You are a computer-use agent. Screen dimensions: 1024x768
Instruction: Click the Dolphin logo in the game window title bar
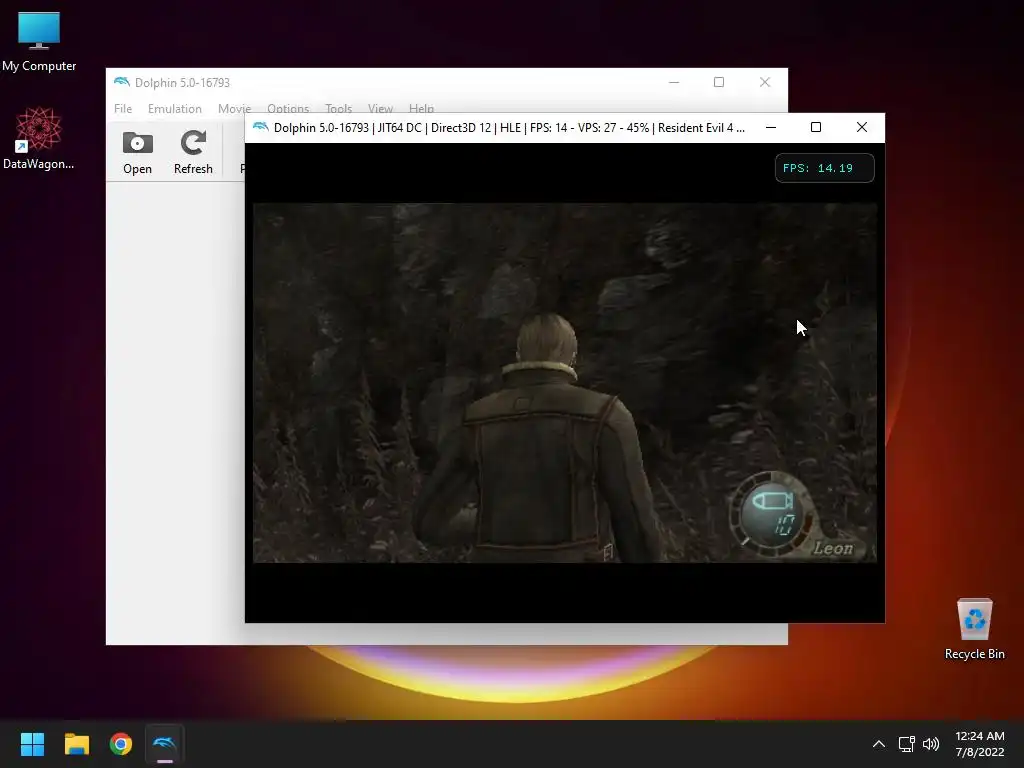pyautogui.click(x=261, y=127)
